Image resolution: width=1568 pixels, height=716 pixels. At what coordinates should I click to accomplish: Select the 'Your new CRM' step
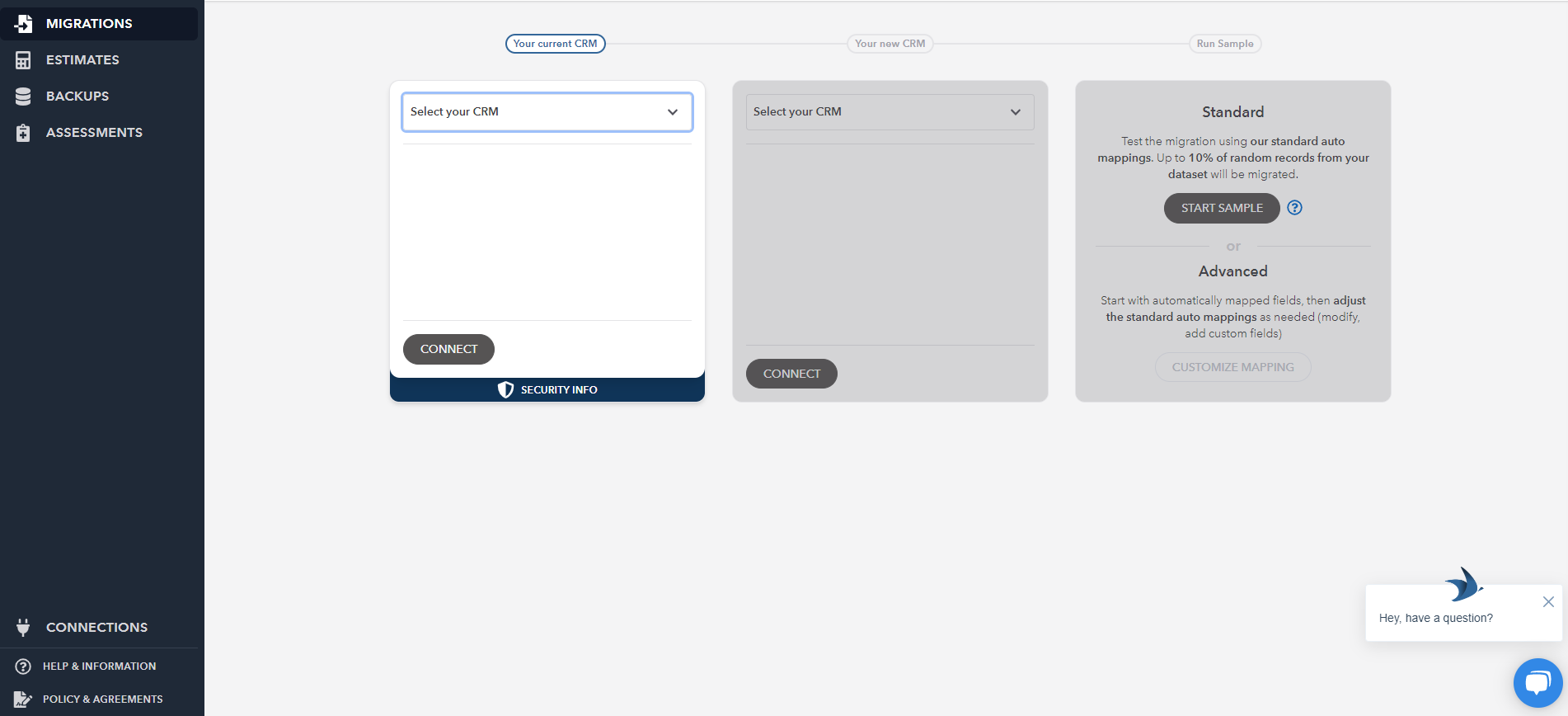[x=890, y=44]
